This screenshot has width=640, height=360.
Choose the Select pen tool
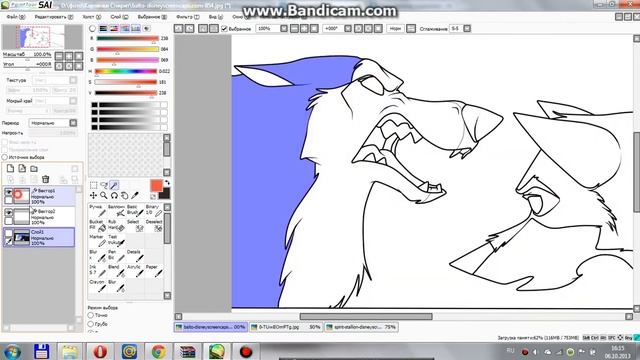click(135, 225)
